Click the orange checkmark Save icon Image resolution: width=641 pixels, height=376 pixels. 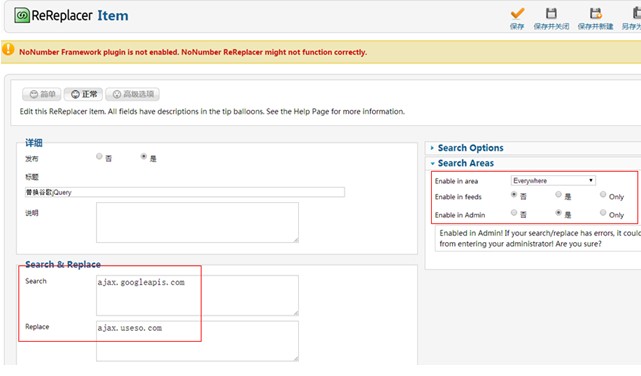point(517,13)
